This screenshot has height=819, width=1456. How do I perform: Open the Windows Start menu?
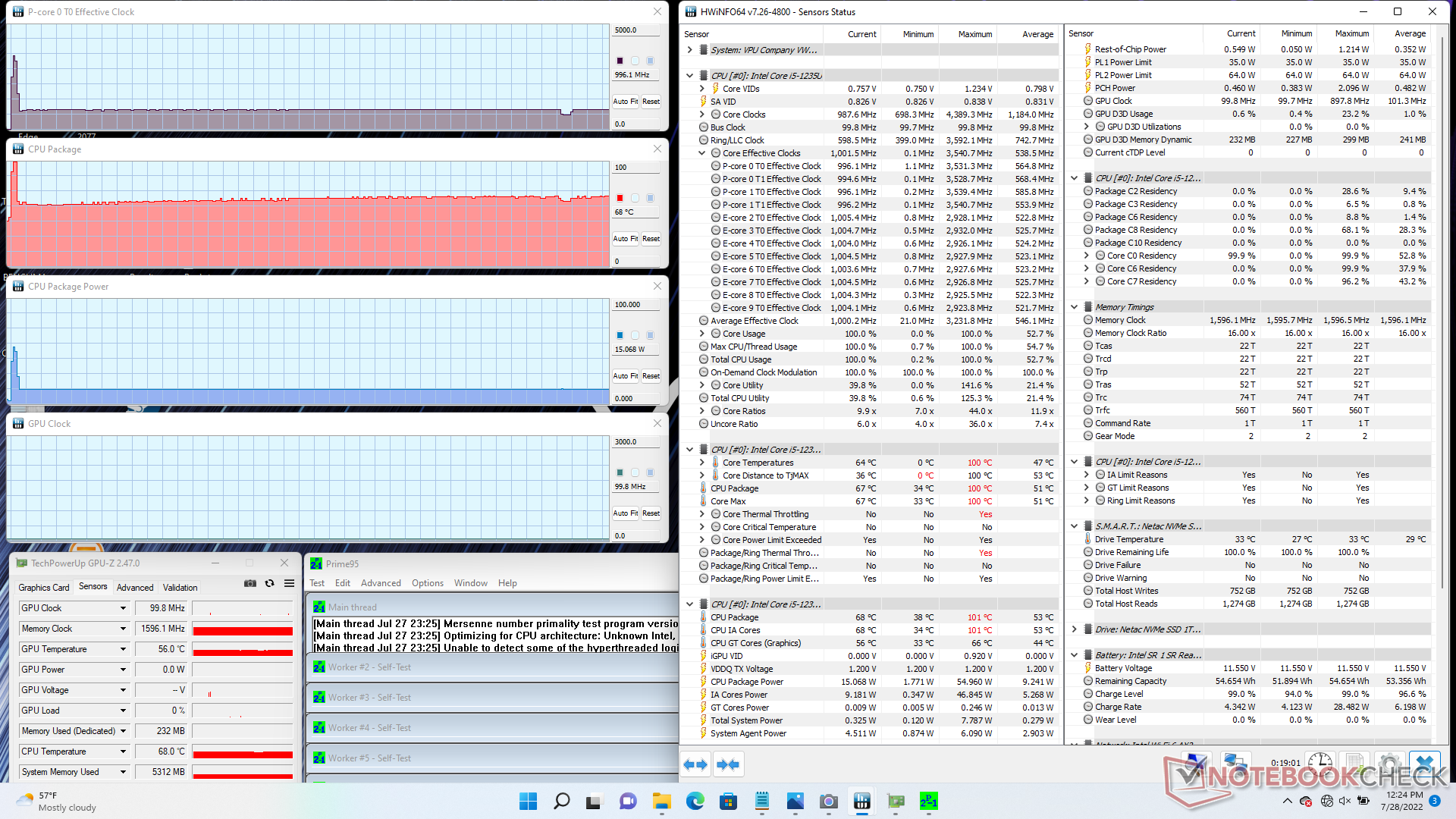click(x=528, y=801)
